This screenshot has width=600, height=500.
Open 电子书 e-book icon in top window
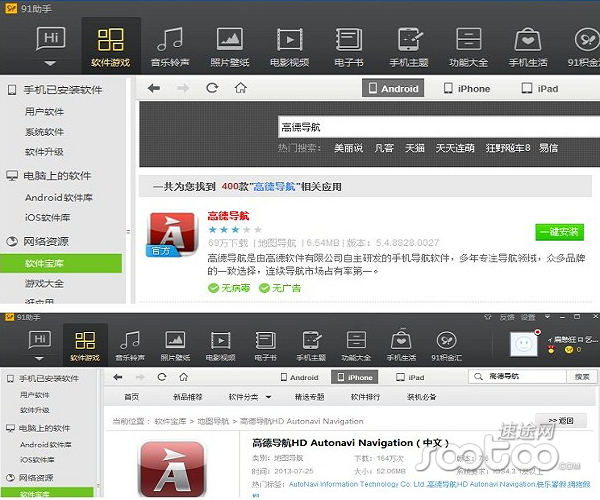pos(349,47)
